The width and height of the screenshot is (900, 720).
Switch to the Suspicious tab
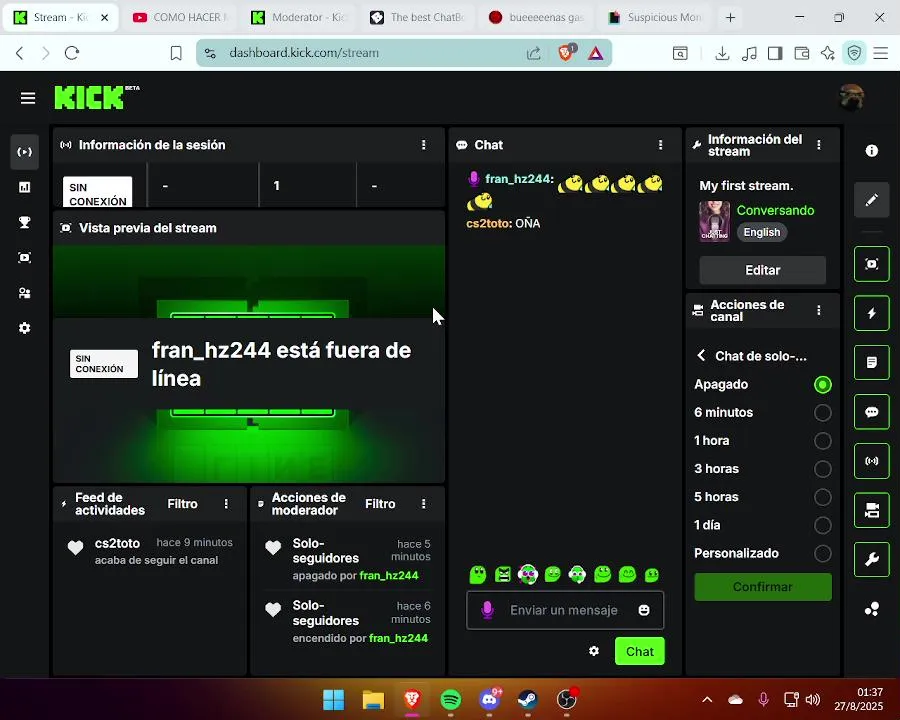coord(655,18)
